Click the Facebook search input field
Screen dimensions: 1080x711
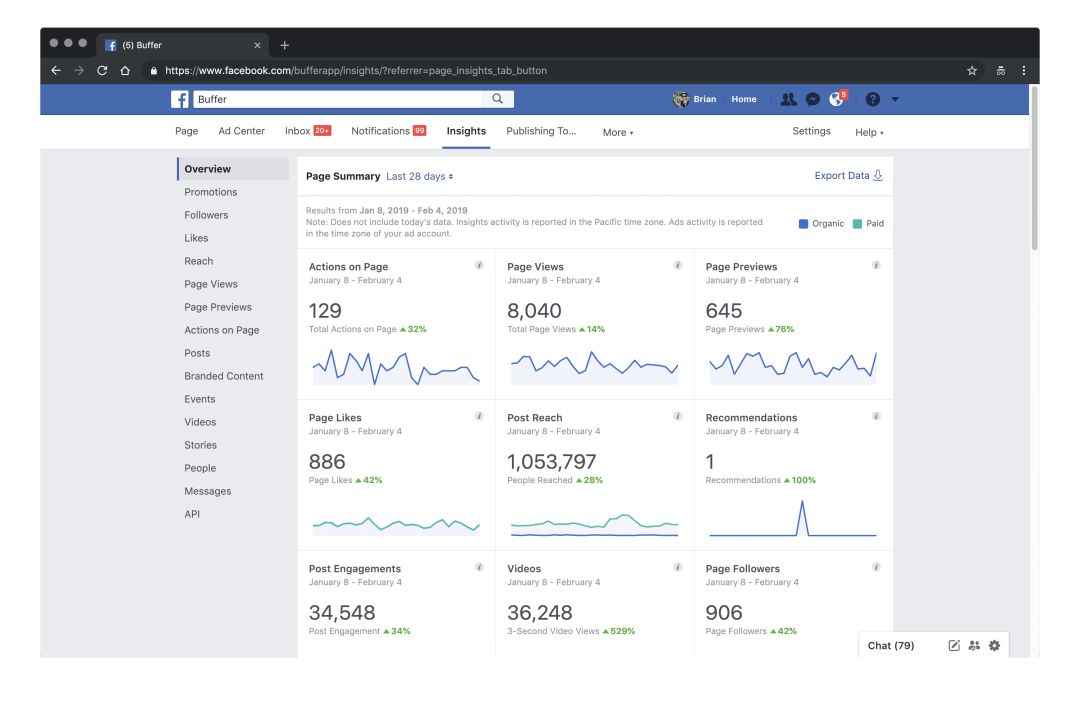(340, 99)
